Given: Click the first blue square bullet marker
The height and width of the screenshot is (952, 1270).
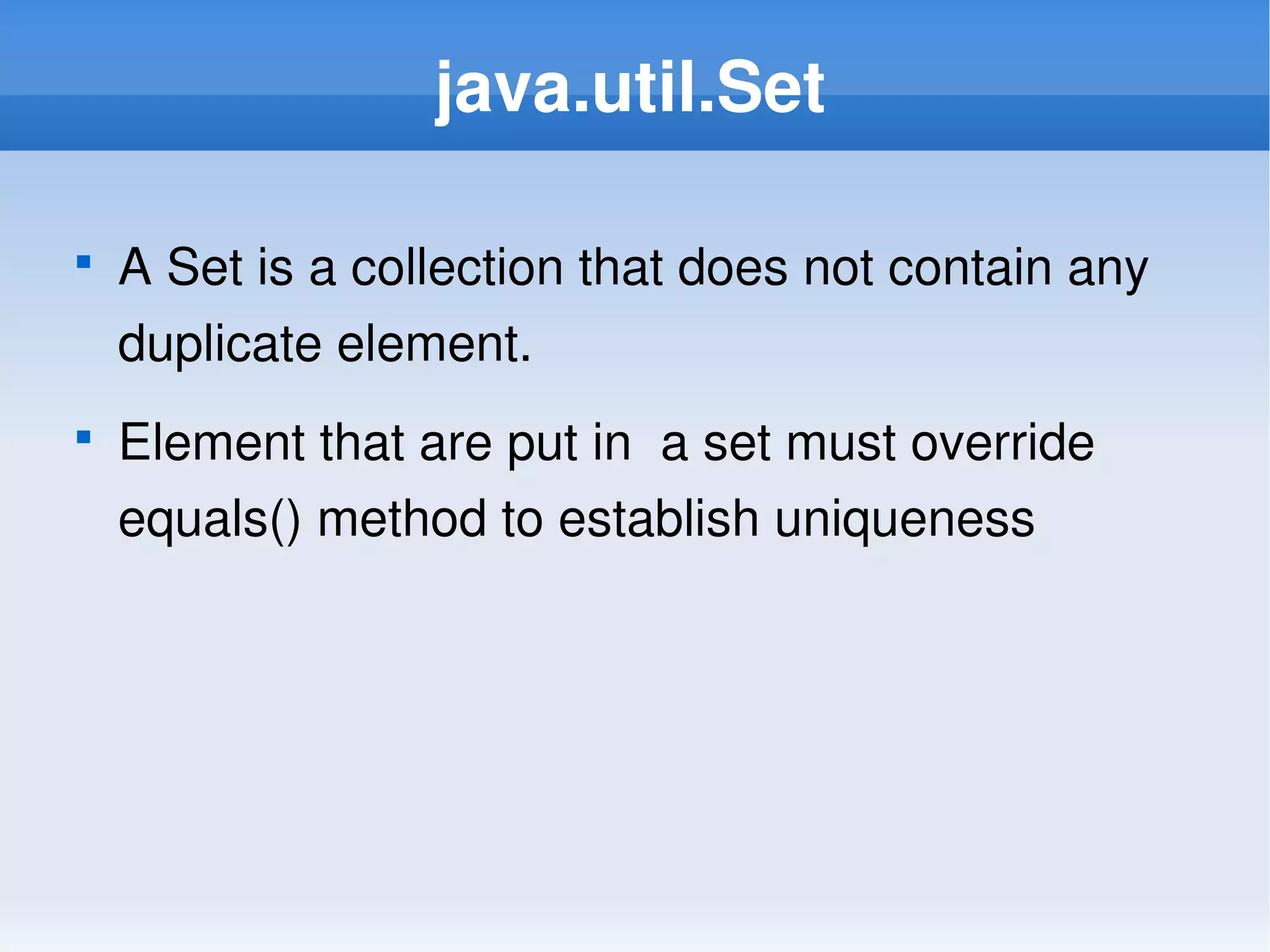Looking at the screenshot, I should pyautogui.click(x=84, y=262).
